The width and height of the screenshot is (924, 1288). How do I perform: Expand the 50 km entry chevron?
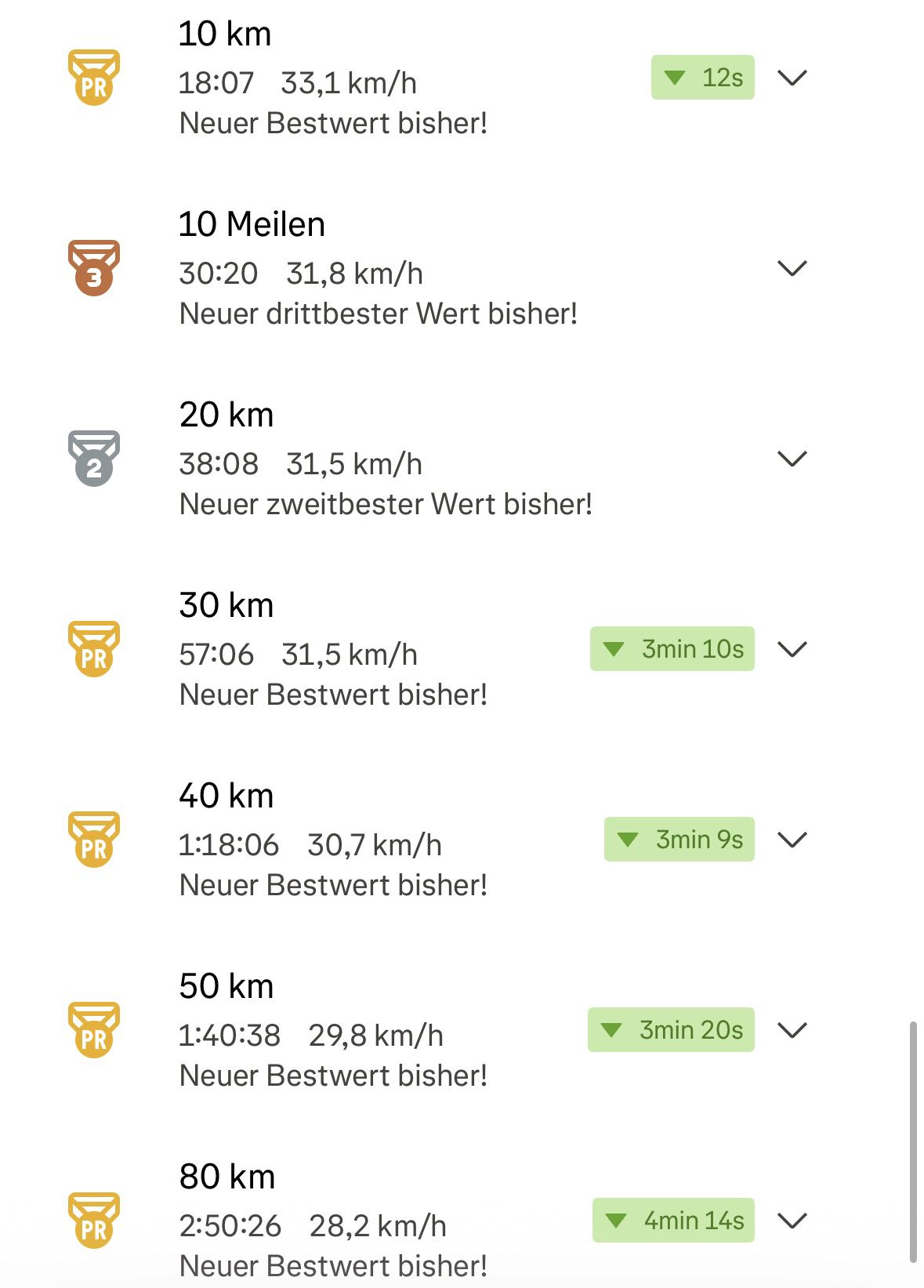792,1030
